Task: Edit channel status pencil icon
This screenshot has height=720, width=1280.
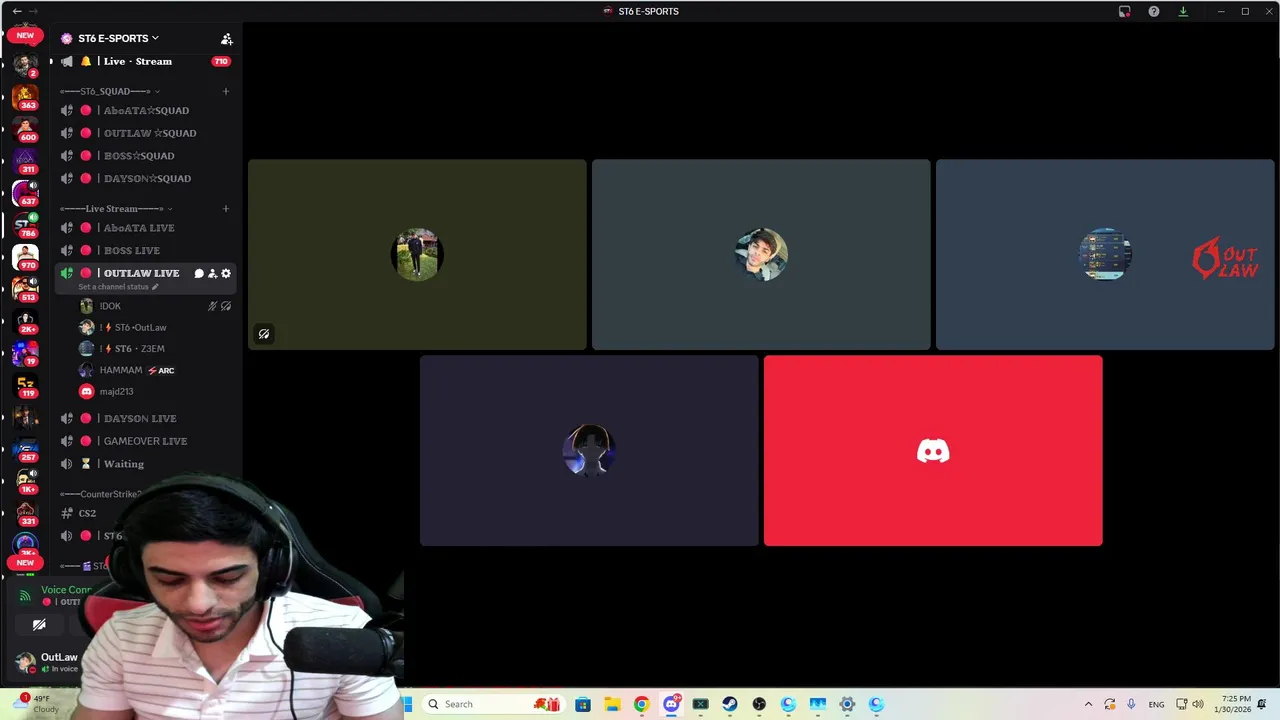Action: pyautogui.click(x=155, y=287)
